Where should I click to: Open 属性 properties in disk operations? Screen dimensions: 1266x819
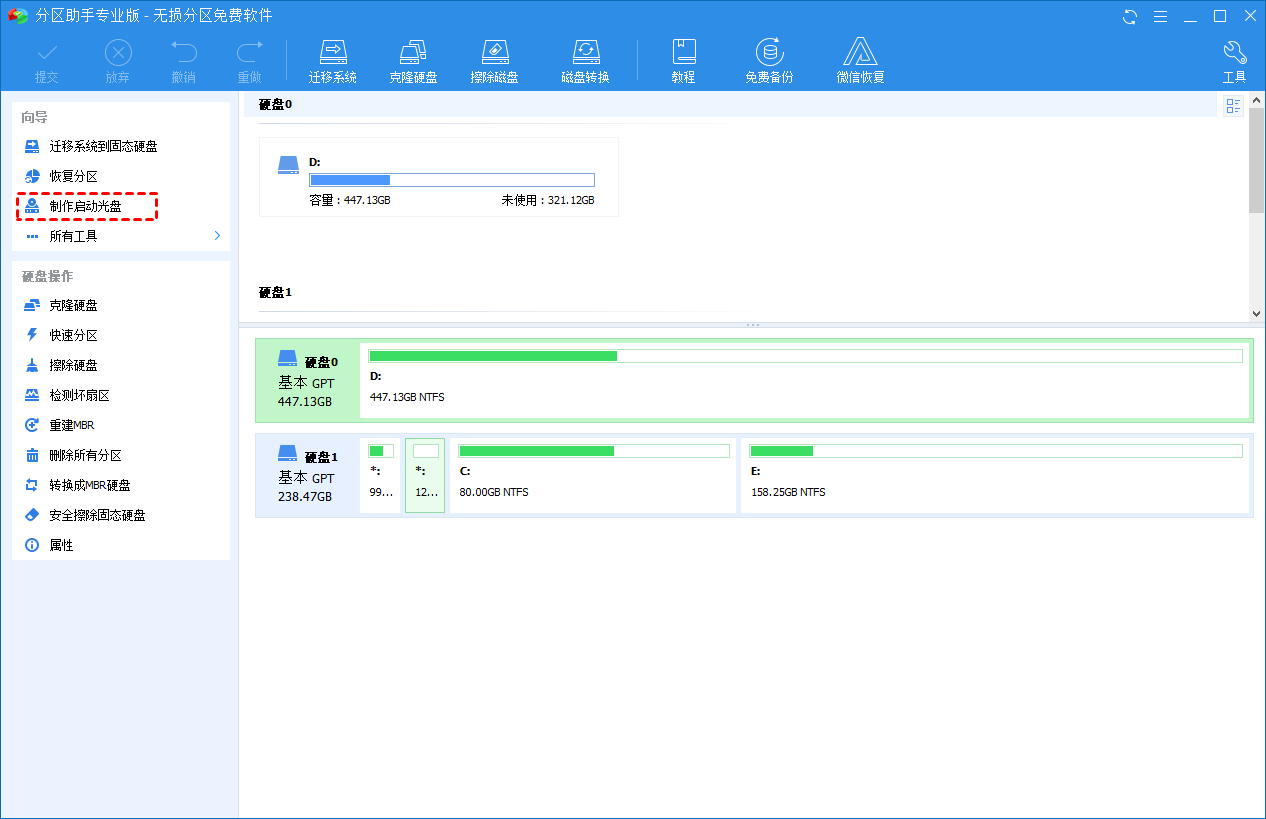pos(49,545)
